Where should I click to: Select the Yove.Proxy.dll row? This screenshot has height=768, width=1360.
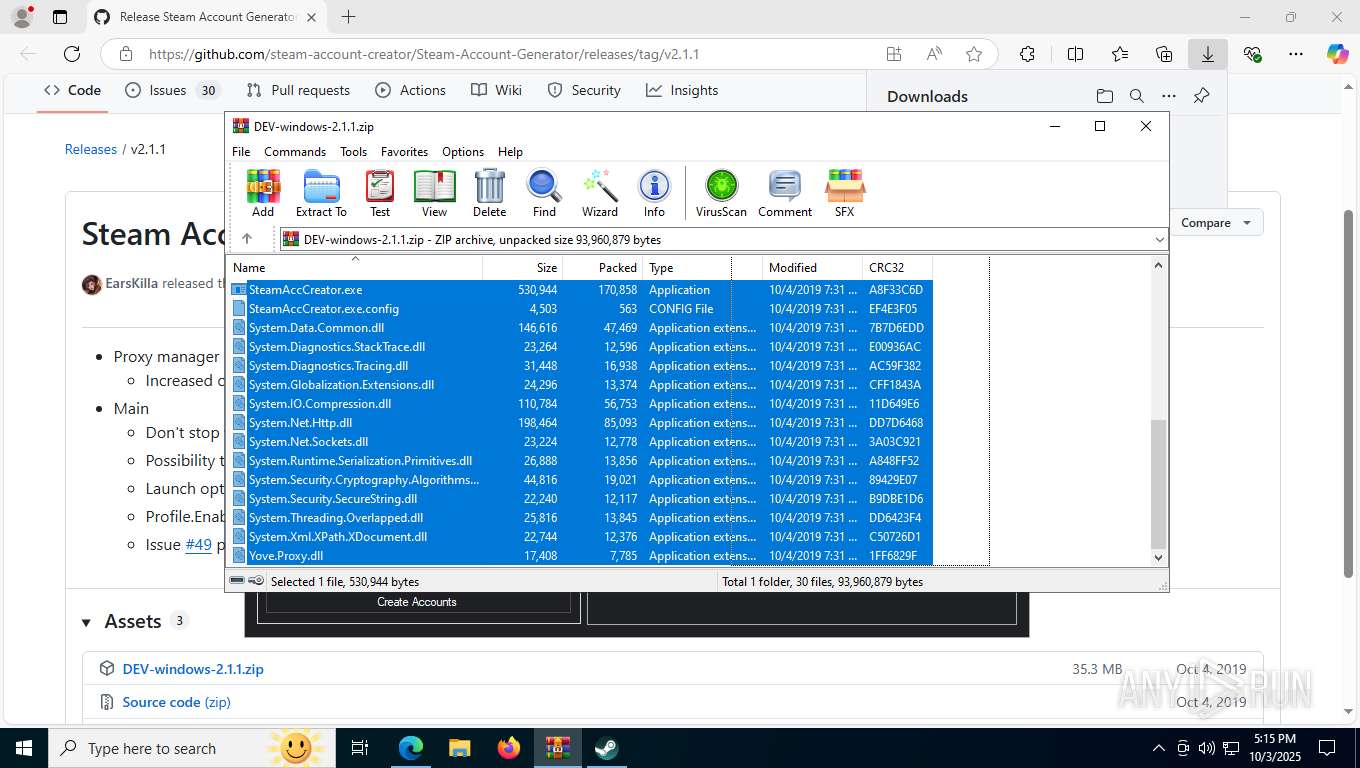[580, 556]
